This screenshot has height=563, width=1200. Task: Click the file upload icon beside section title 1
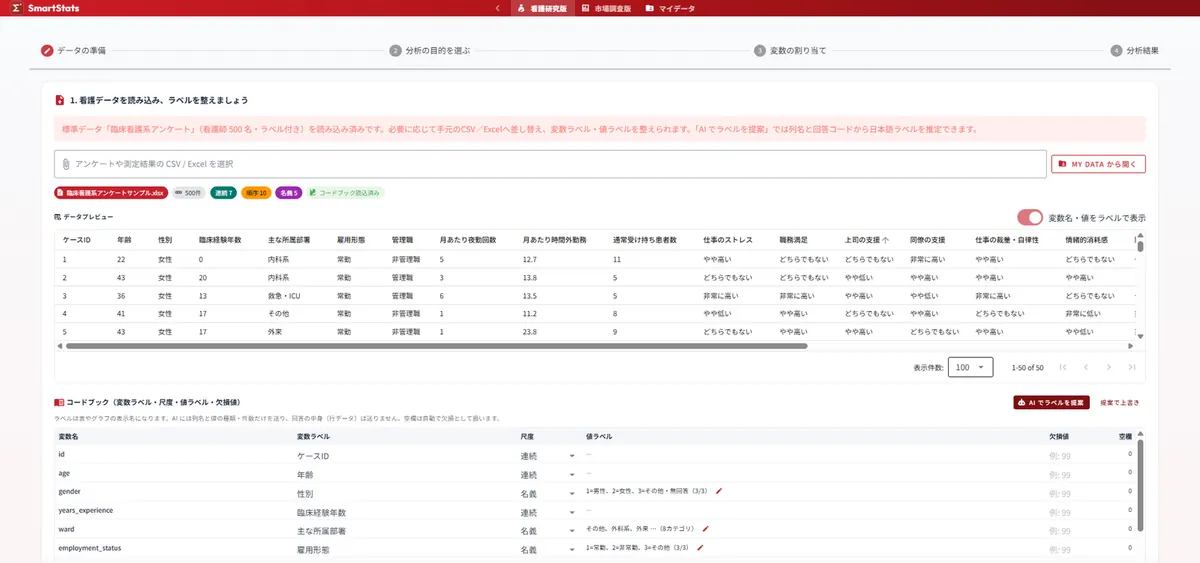point(60,100)
